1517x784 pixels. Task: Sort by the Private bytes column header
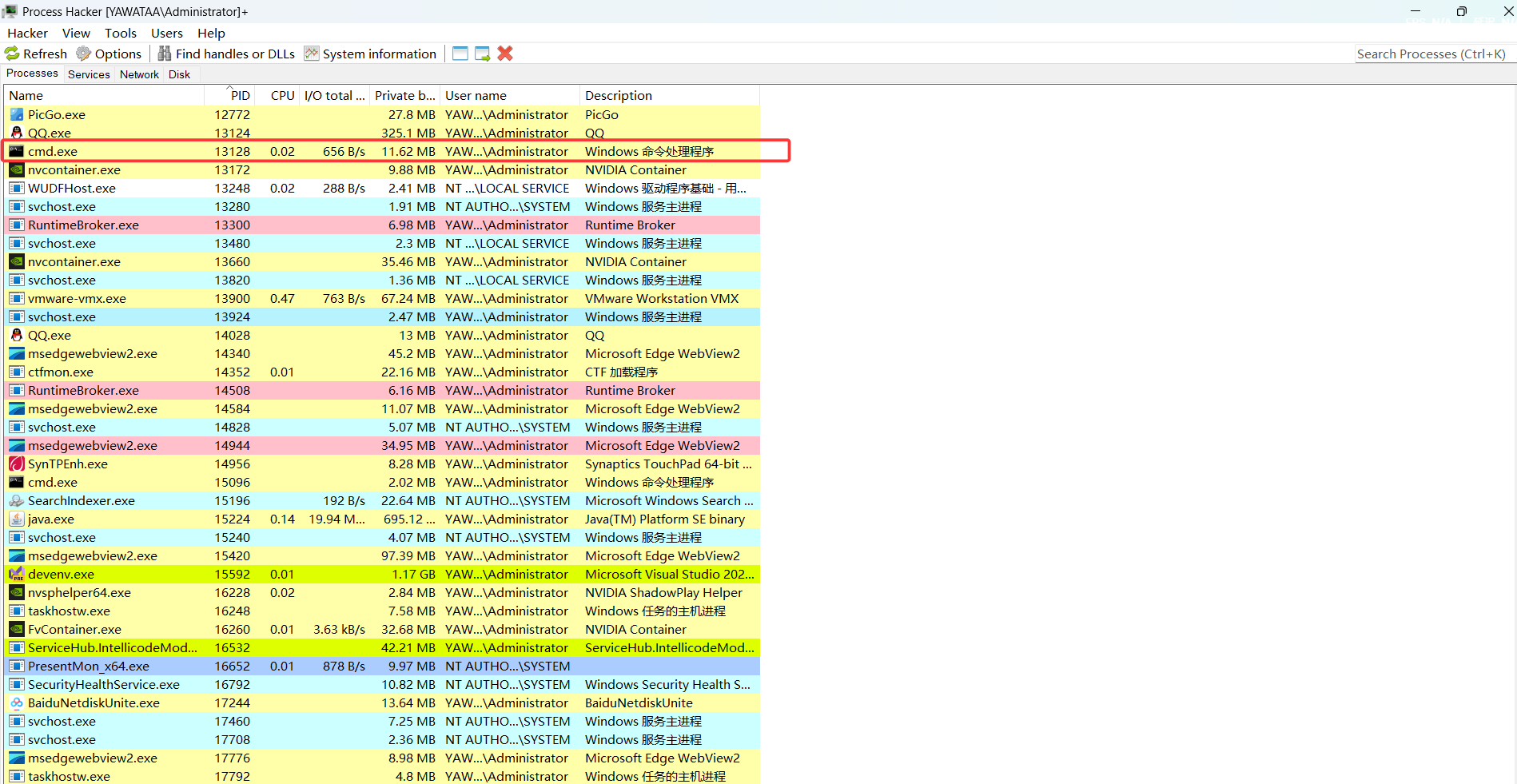pos(405,95)
